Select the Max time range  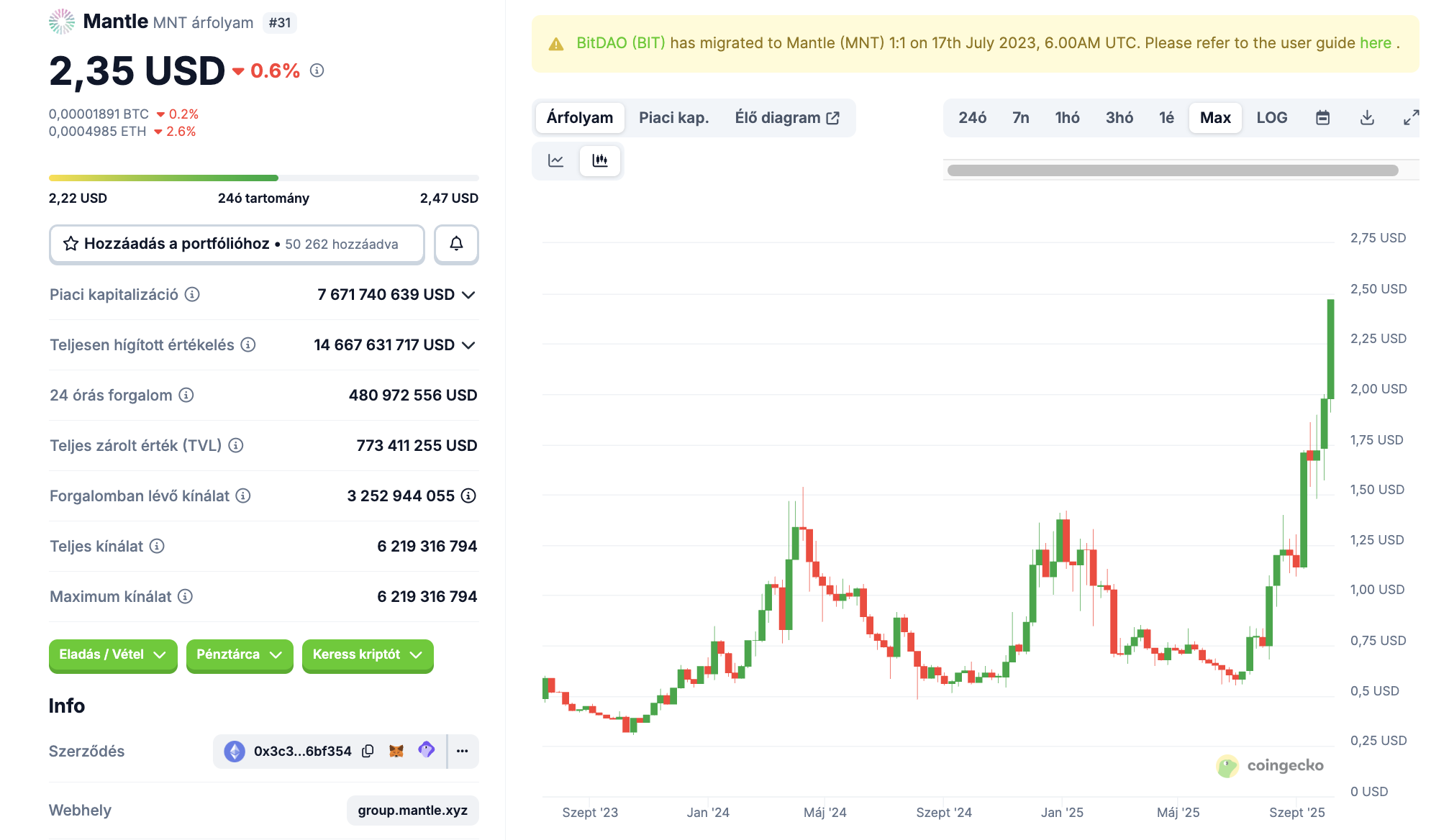click(1215, 118)
